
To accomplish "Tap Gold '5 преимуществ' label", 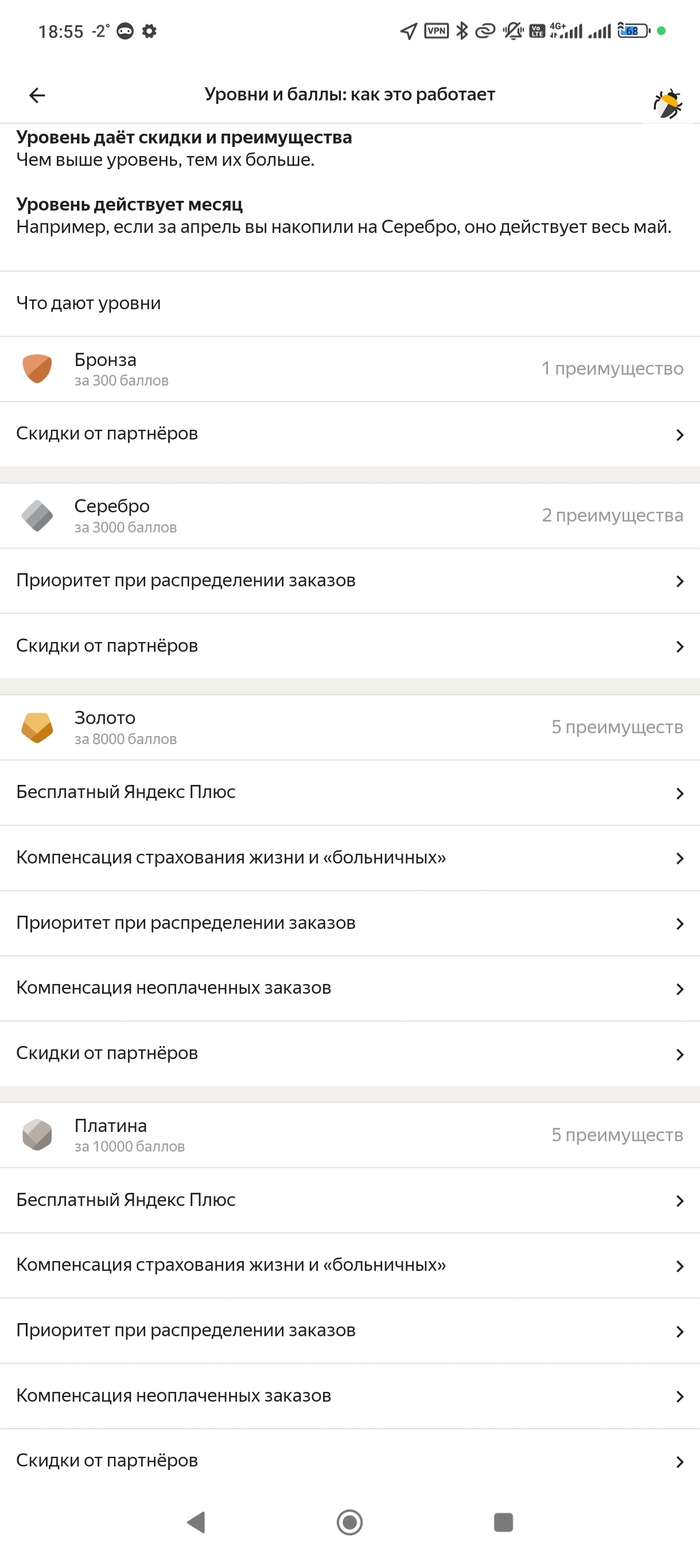I will 617,727.
